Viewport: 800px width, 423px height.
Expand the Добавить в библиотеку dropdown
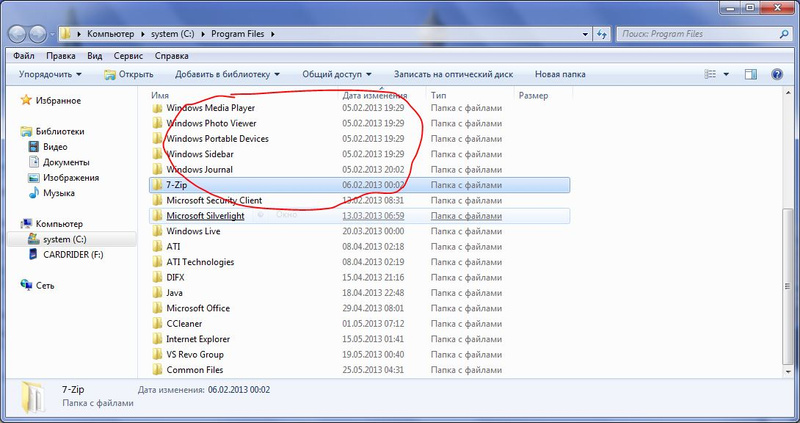point(228,74)
